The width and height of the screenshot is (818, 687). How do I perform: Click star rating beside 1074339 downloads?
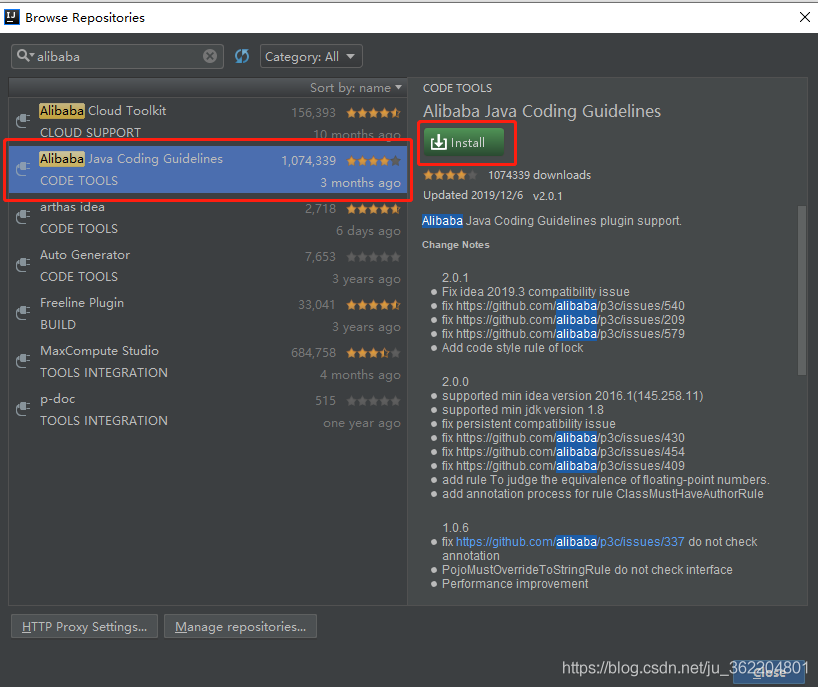pos(450,175)
